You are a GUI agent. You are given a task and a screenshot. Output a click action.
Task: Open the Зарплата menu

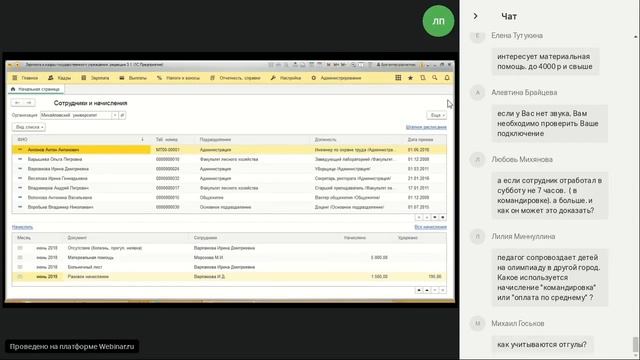[x=96, y=78]
